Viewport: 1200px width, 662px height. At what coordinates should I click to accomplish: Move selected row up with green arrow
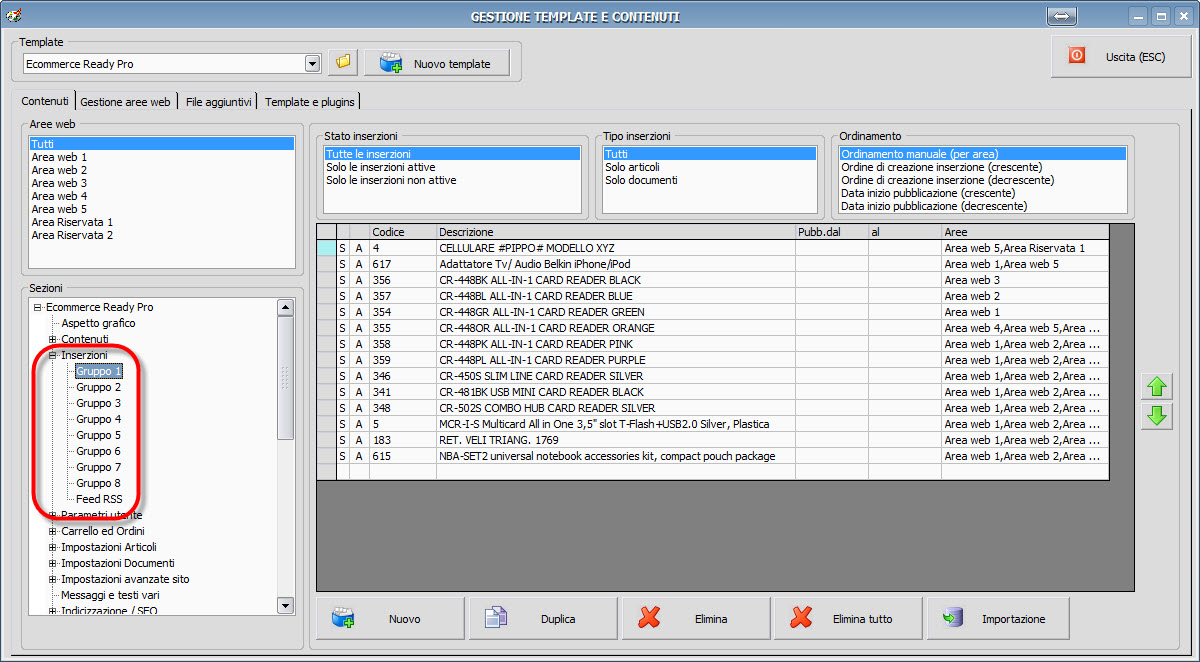1158,386
